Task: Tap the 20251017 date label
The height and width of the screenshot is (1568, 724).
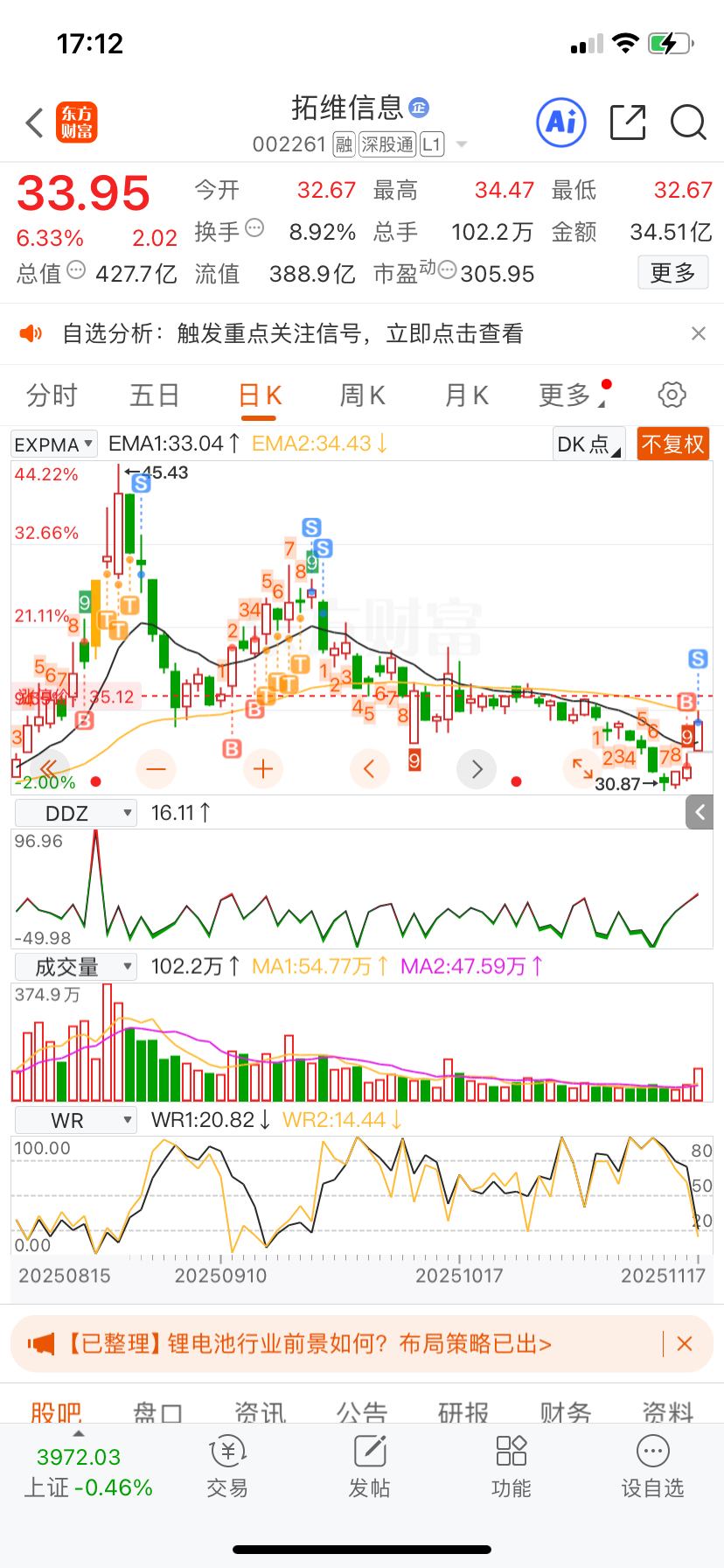Action: [x=459, y=1276]
